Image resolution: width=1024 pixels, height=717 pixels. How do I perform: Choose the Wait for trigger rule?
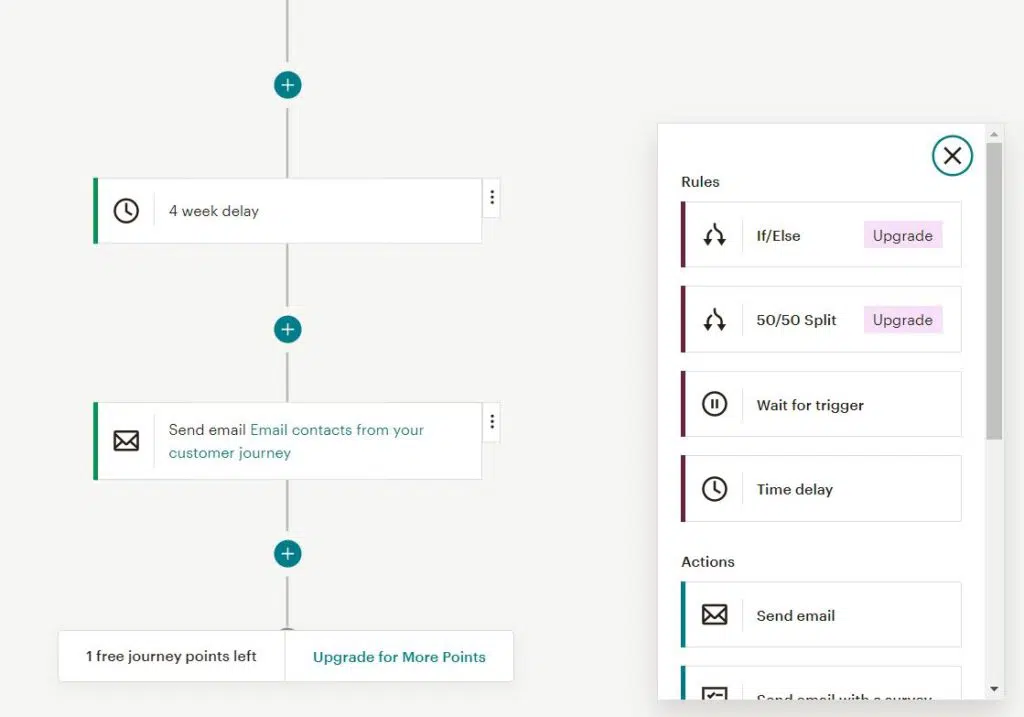821,404
